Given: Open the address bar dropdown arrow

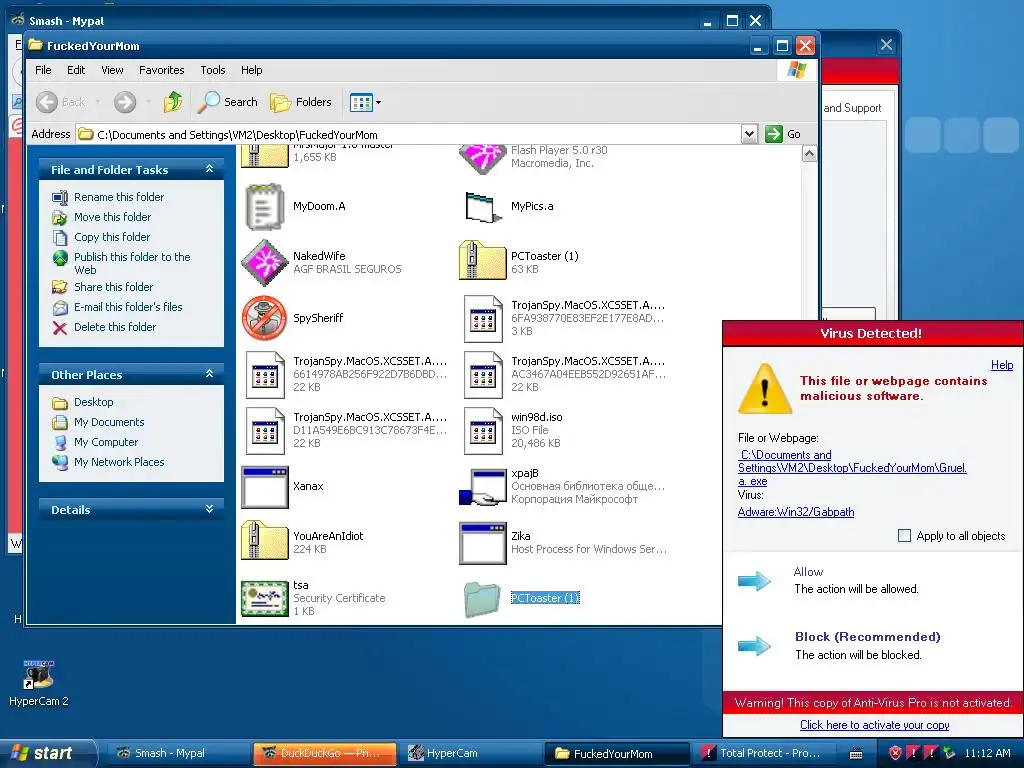Looking at the screenshot, I should pyautogui.click(x=749, y=134).
